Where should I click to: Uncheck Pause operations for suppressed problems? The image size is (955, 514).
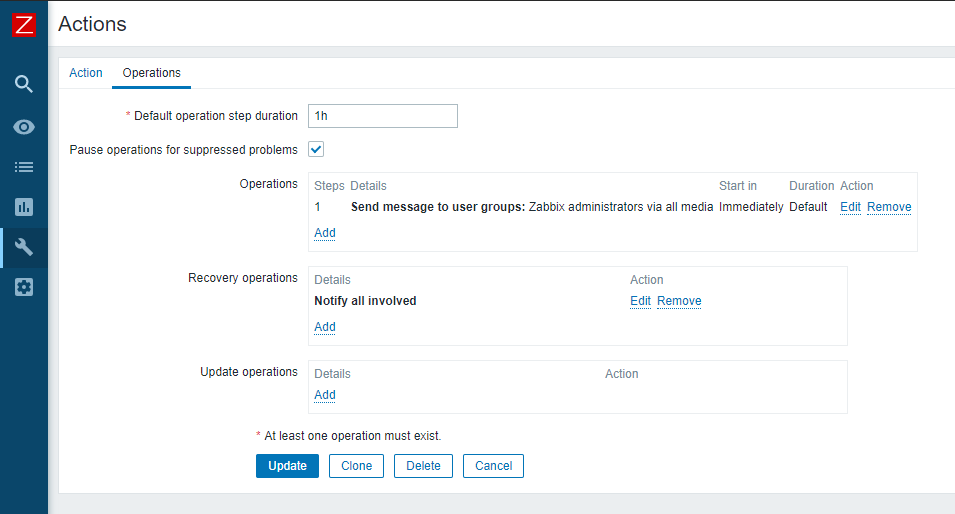click(316, 150)
